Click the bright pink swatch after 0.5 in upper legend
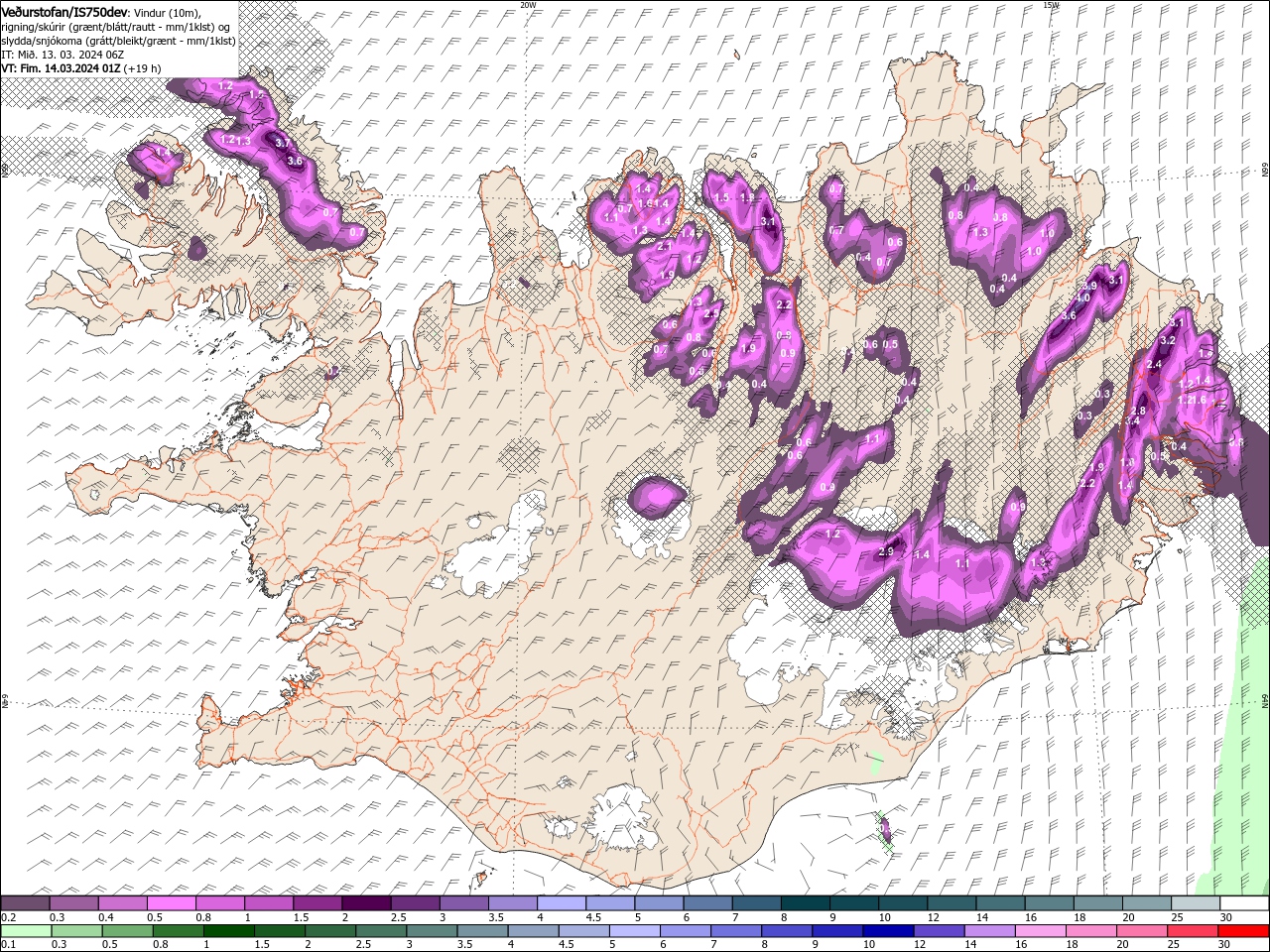Viewport: 1270px width, 952px height. coord(172,903)
